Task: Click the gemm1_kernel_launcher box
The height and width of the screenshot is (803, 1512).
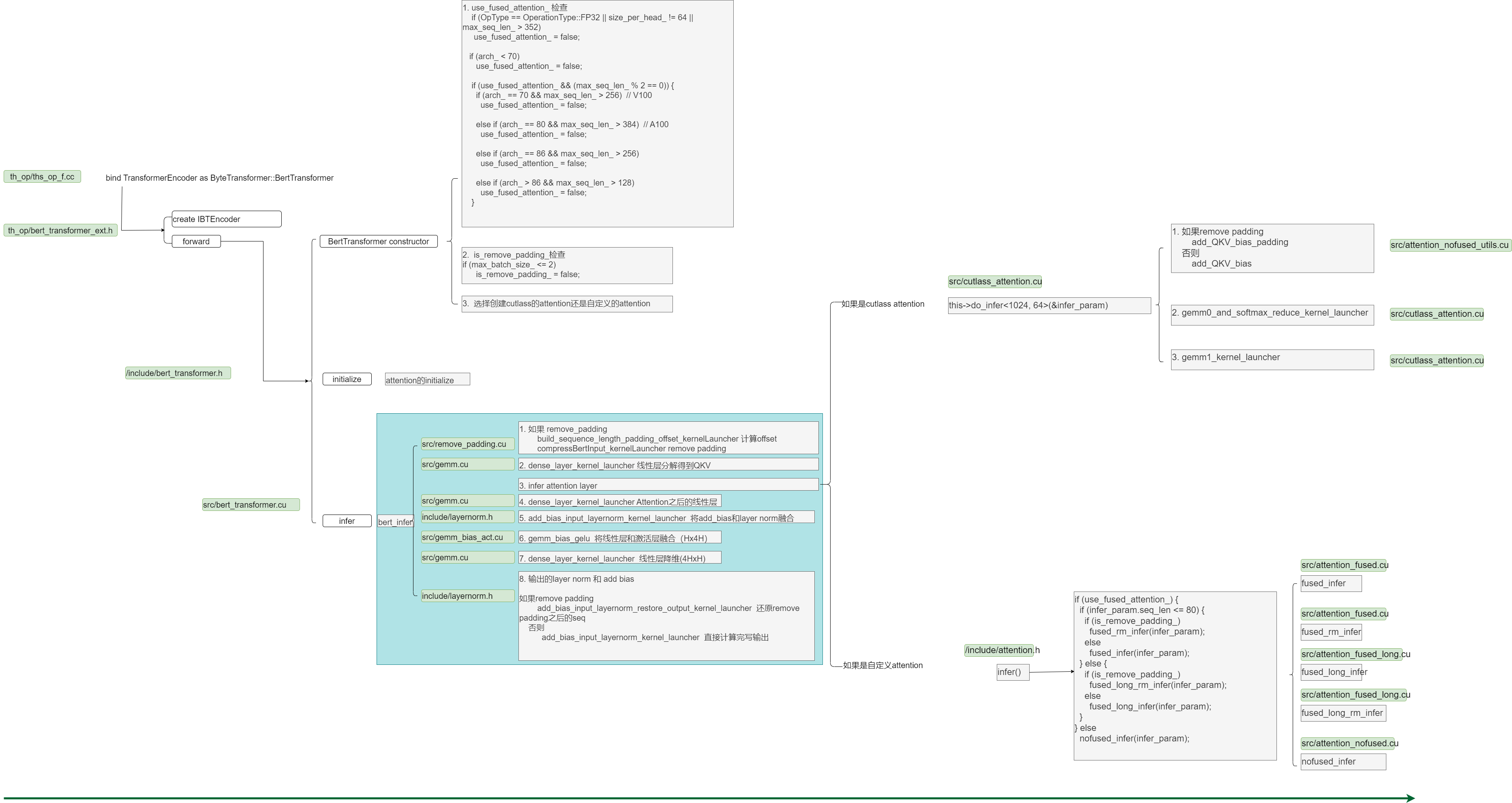Action: 1272,359
